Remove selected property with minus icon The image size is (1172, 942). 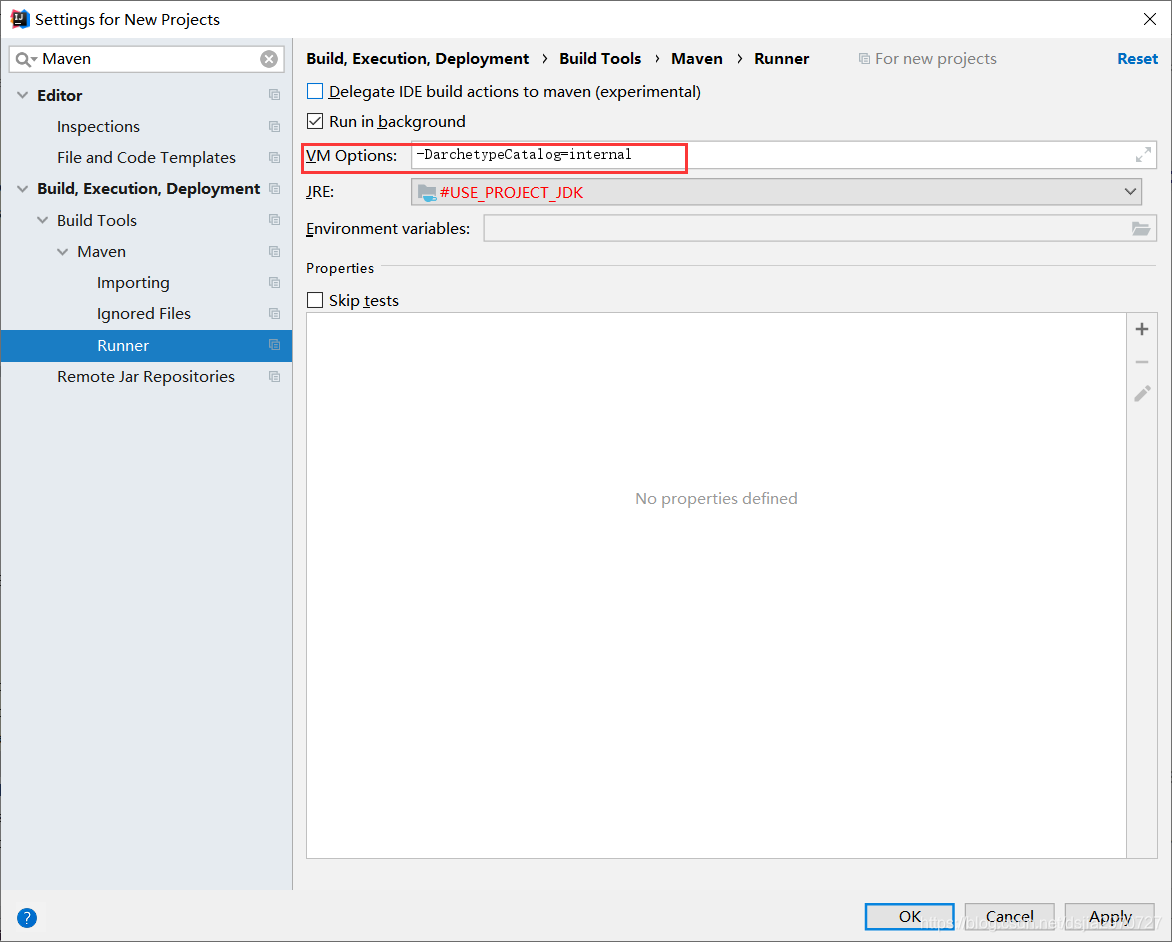click(1141, 362)
